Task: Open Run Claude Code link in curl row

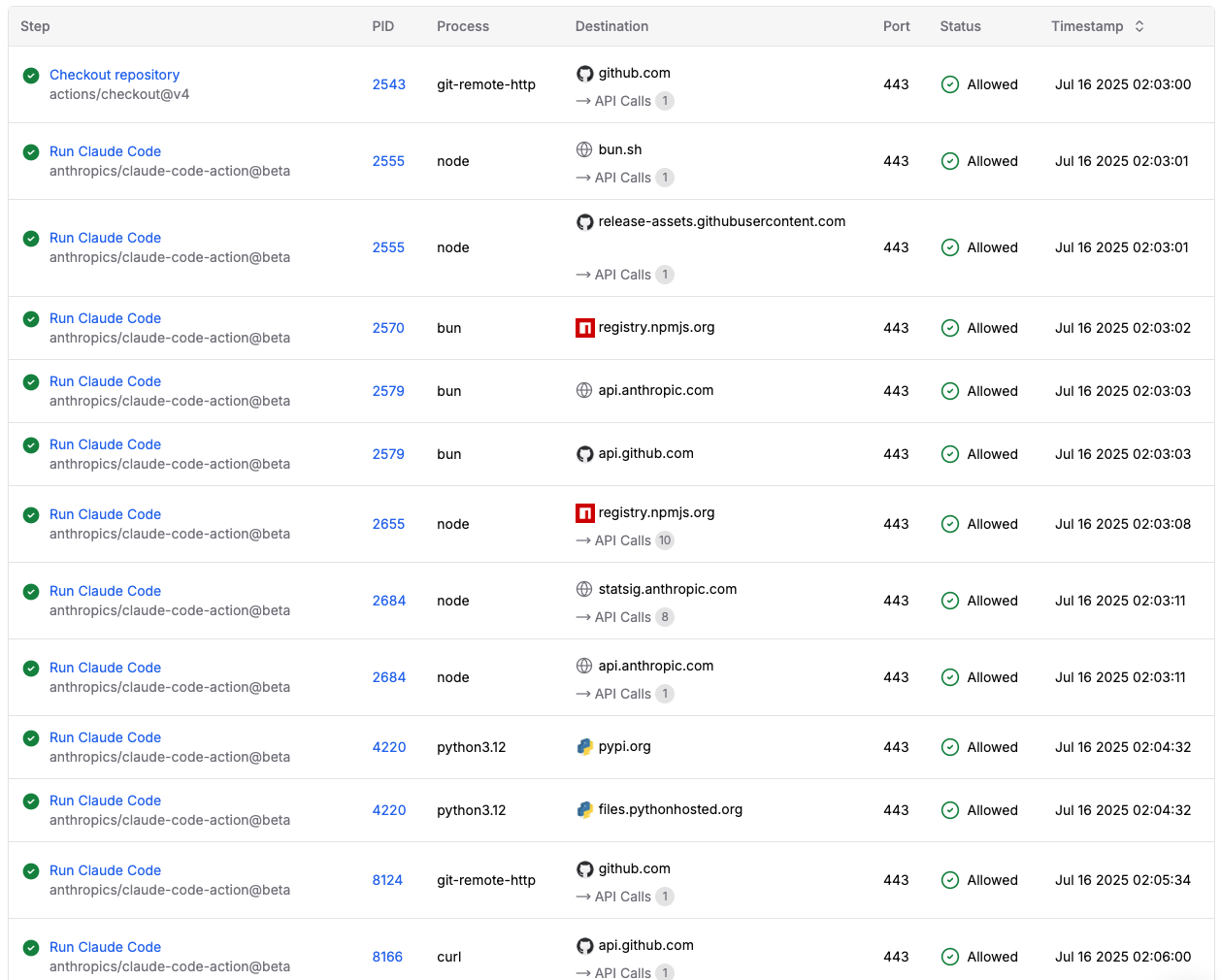Action: pos(105,947)
